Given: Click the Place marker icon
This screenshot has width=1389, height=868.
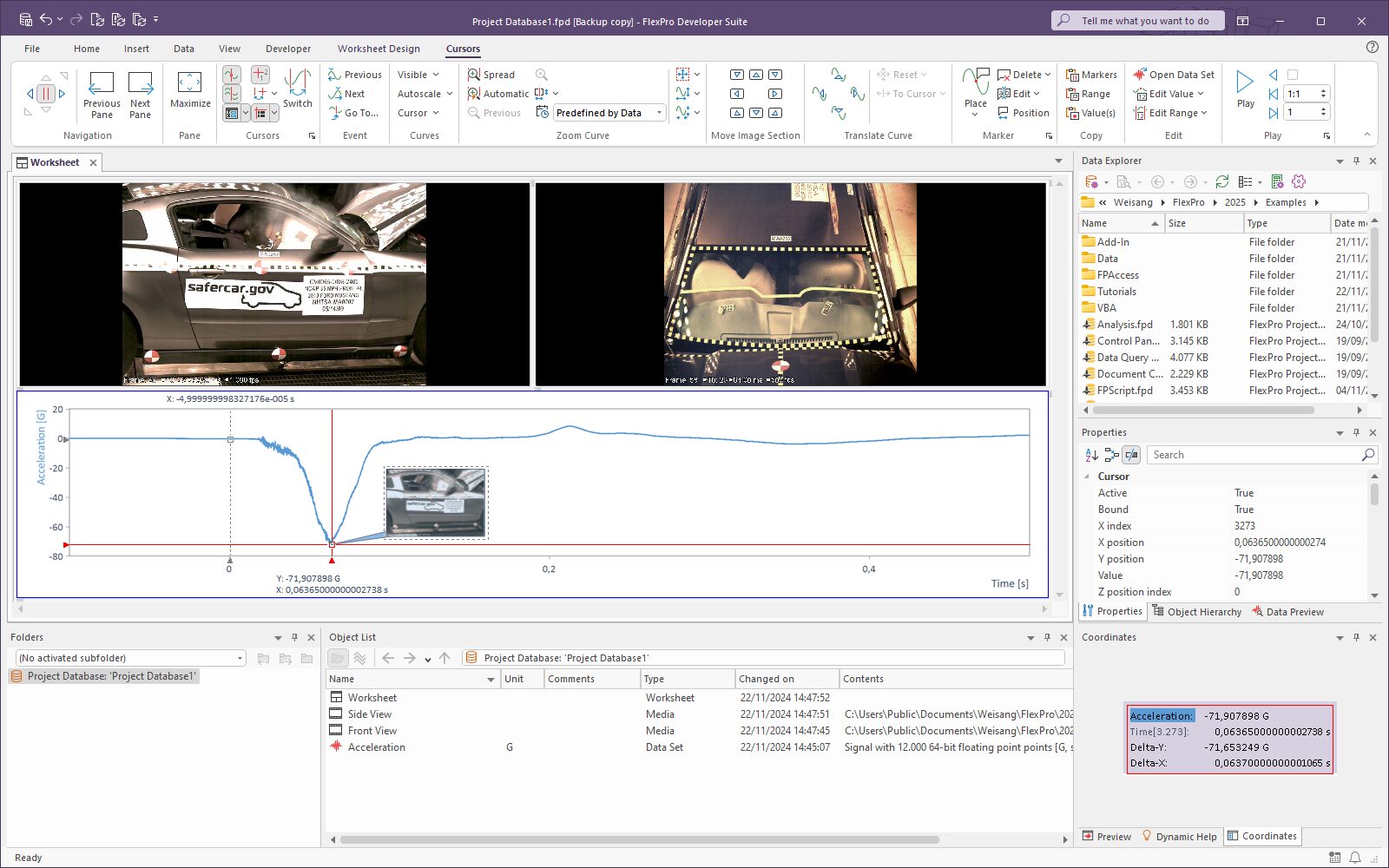Looking at the screenshot, I should click(x=976, y=89).
